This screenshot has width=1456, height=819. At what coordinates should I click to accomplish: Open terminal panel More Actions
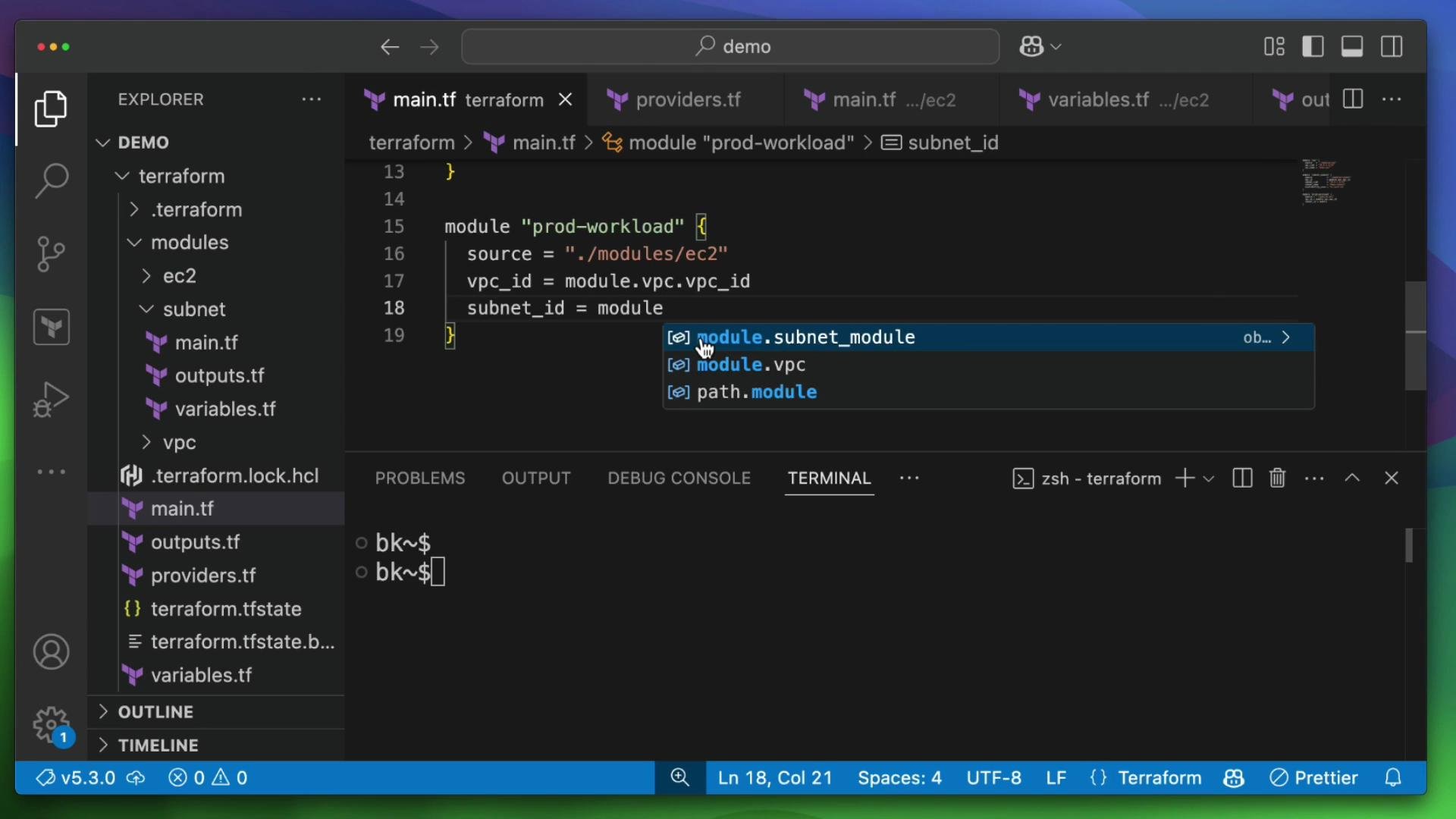pos(1314,479)
